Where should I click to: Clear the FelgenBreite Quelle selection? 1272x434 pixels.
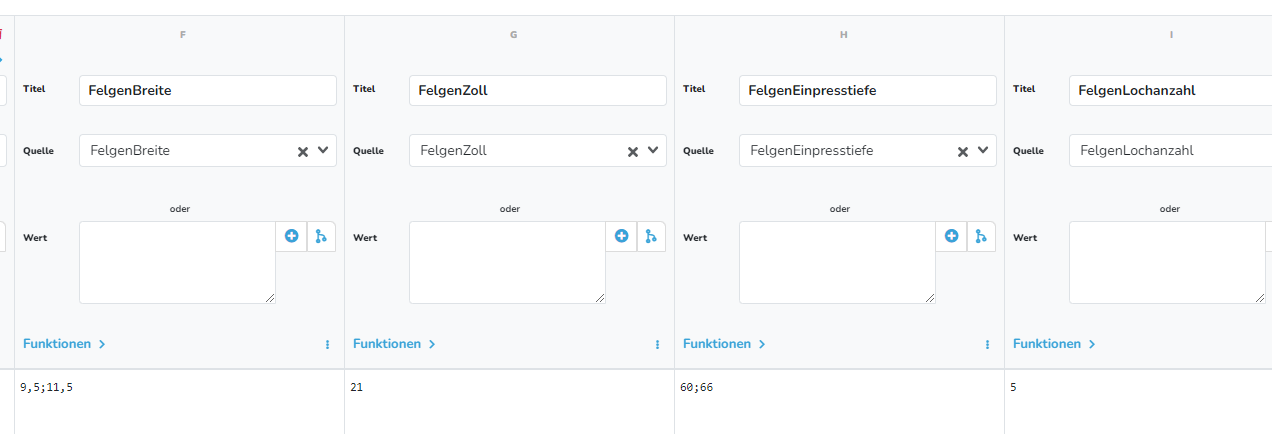(x=303, y=151)
